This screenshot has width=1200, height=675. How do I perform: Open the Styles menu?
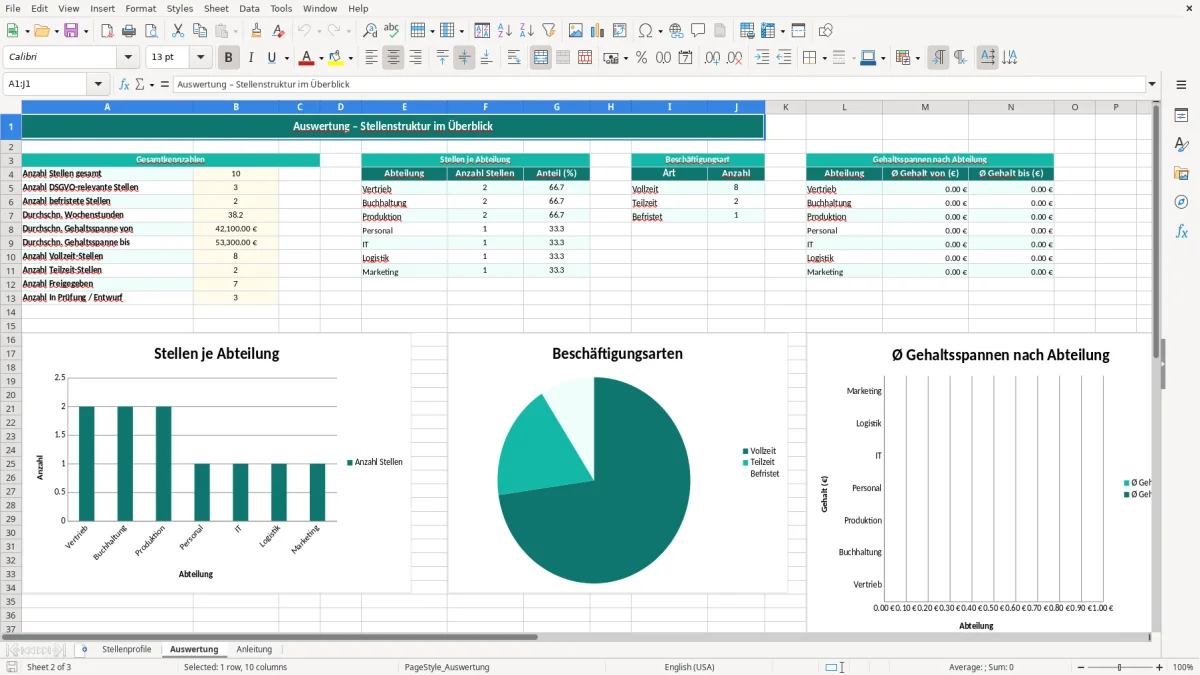tap(180, 8)
